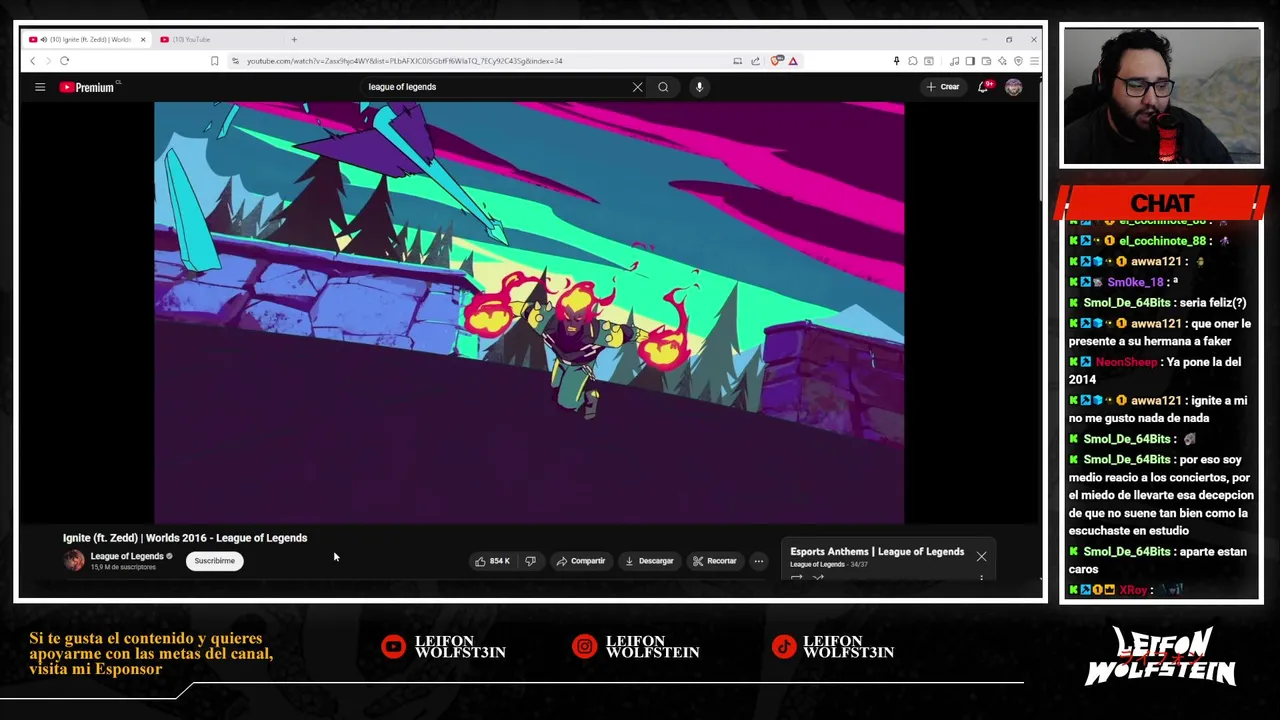
Task: Open the browser extensions puzzle icon
Action: (x=913, y=61)
